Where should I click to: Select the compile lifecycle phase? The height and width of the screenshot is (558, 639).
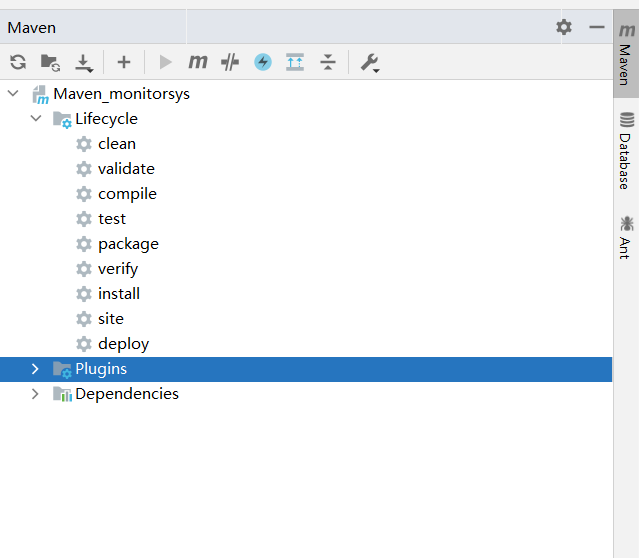[127, 194]
